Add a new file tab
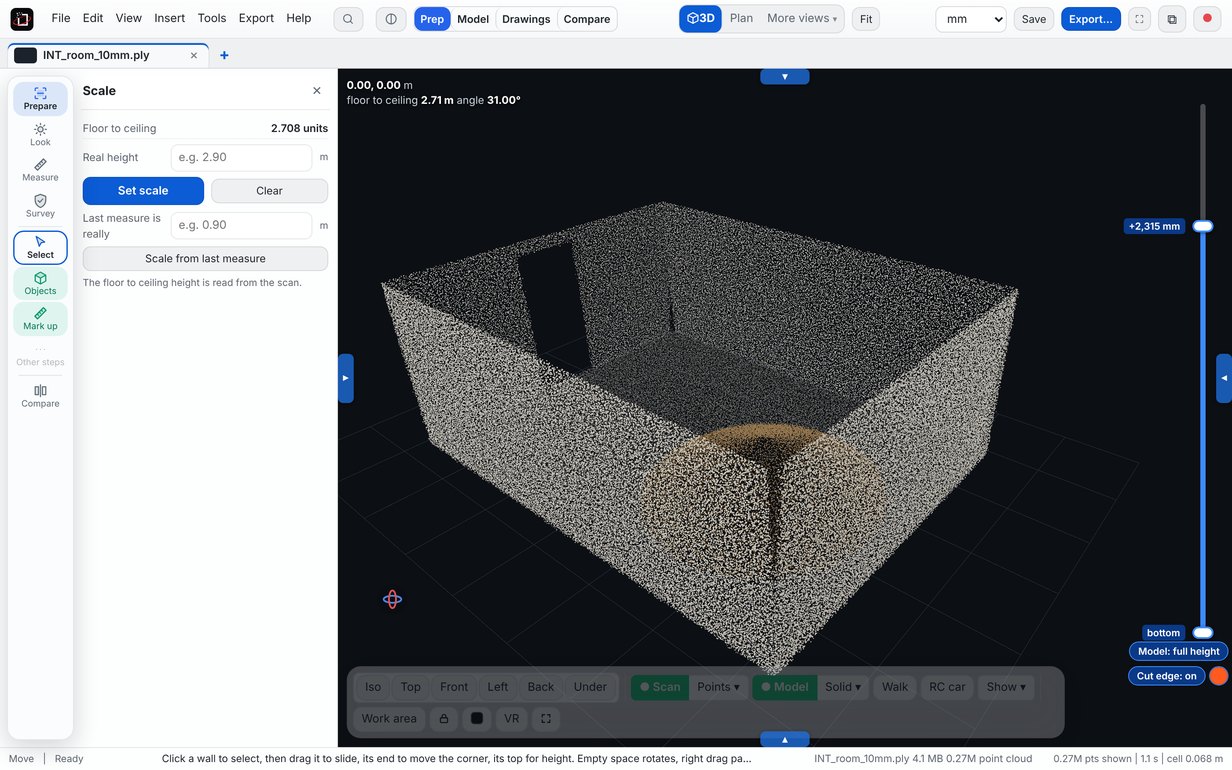 coord(224,56)
